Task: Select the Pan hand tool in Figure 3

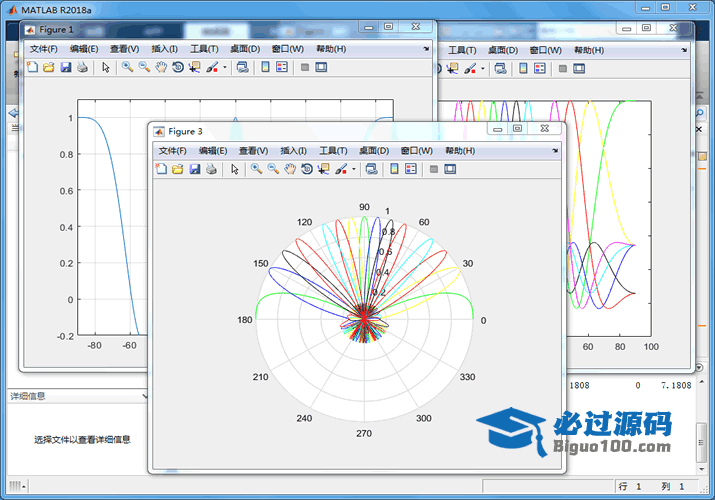Action: click(x=290, y=169)
